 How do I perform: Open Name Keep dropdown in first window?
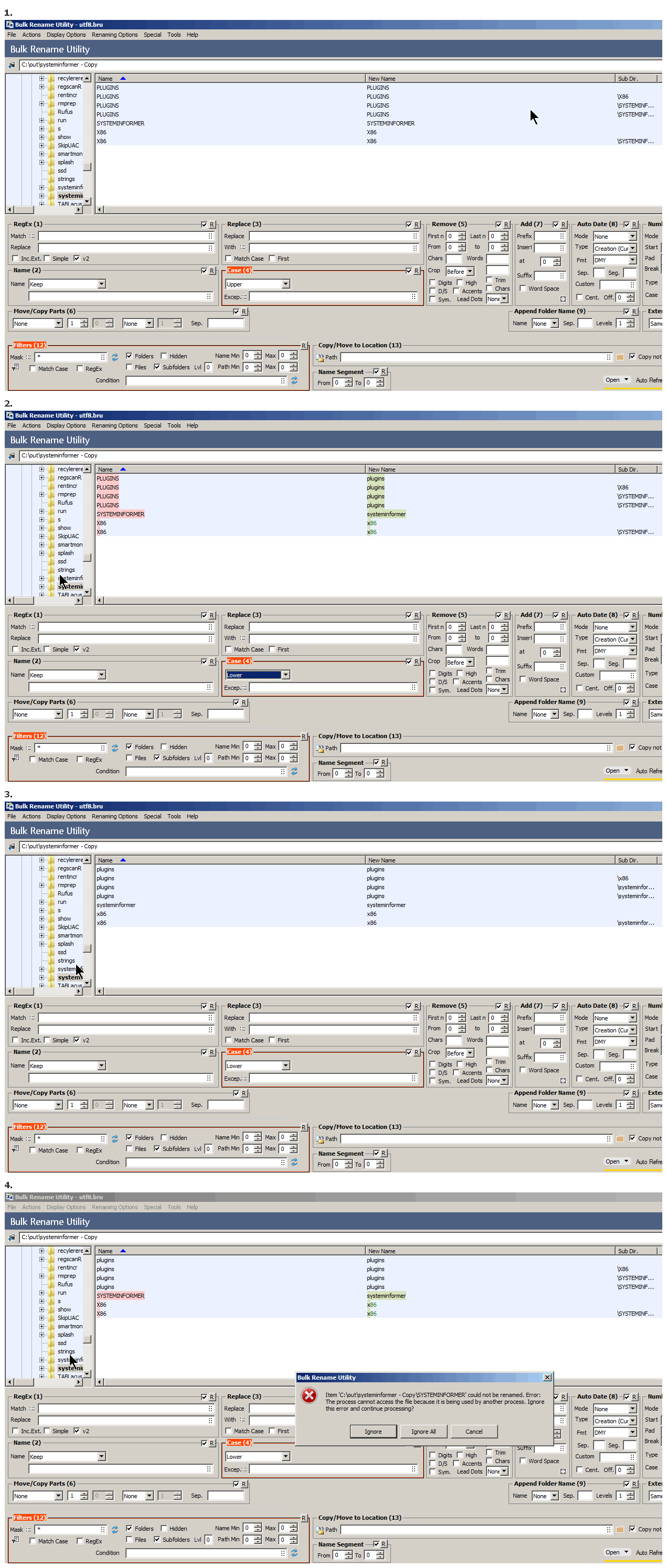point(102,284)
